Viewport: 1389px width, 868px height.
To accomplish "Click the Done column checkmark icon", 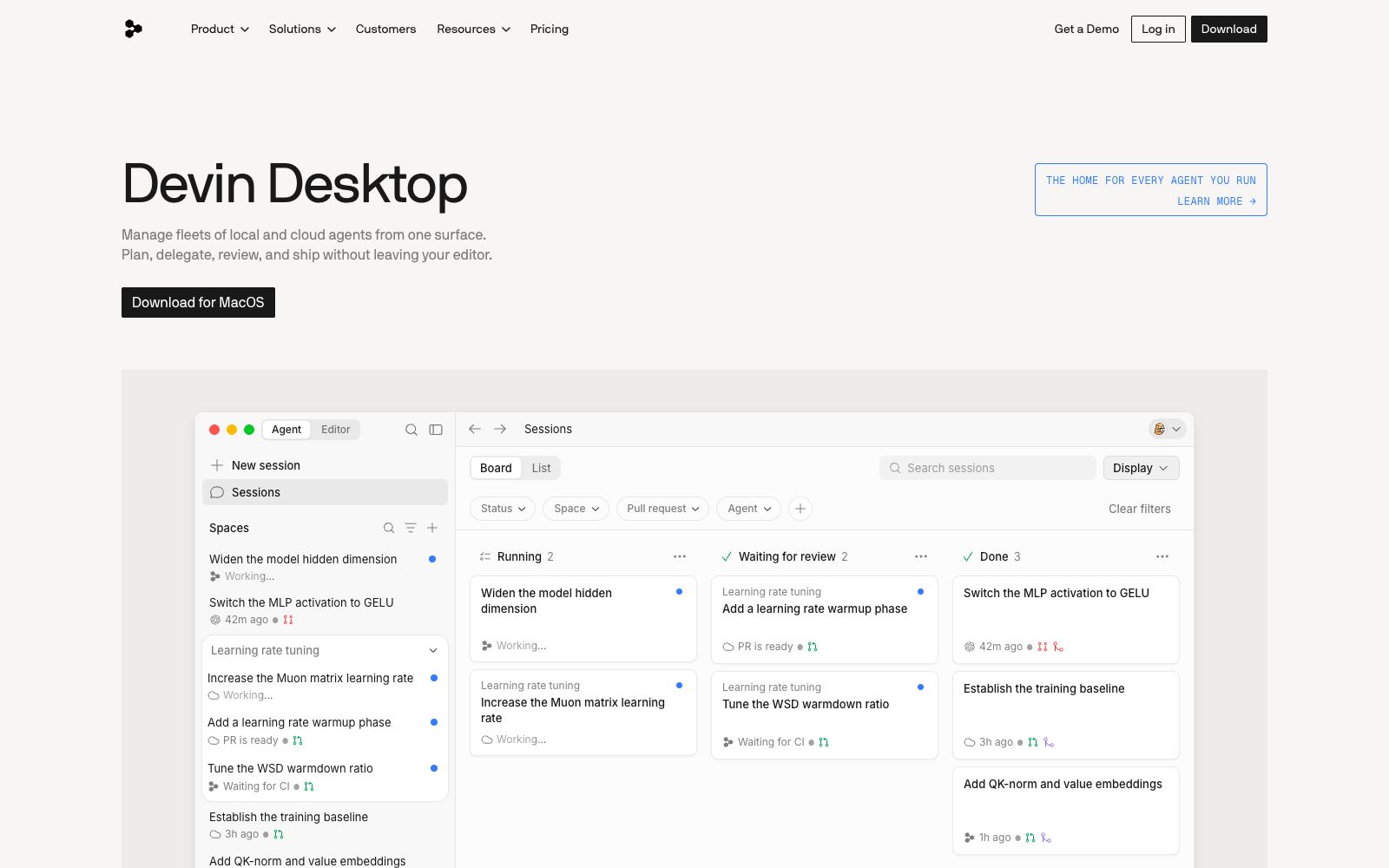I will pos(968,556).
